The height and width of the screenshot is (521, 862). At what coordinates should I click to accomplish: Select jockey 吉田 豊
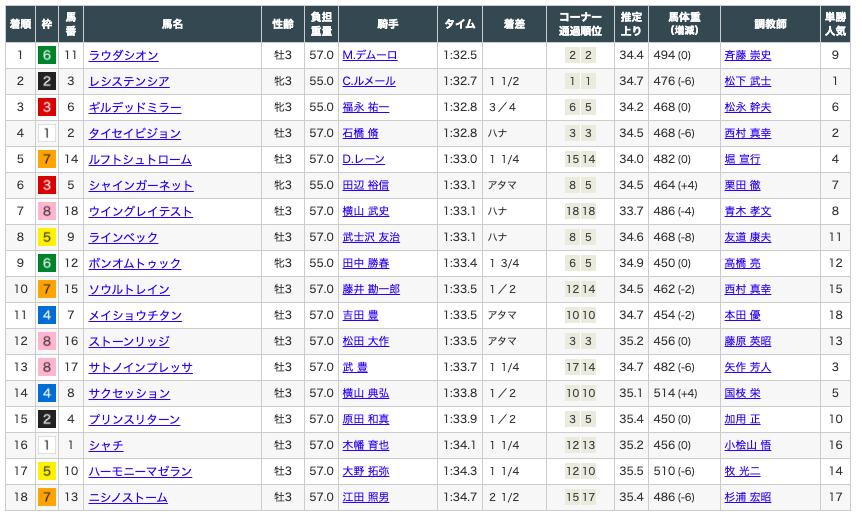point(360,315)
